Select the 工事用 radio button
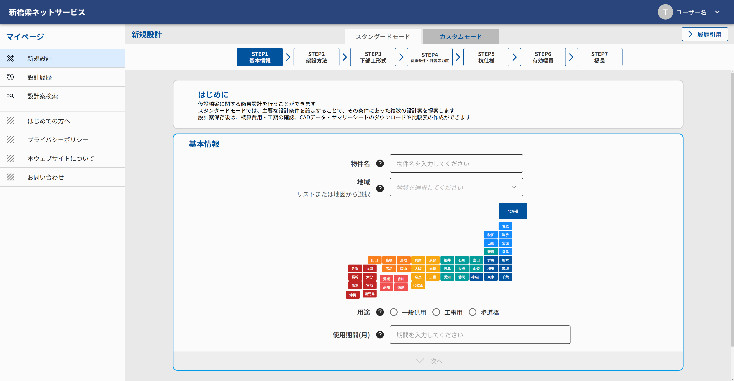The image size is (734, 381). [436, 312]
